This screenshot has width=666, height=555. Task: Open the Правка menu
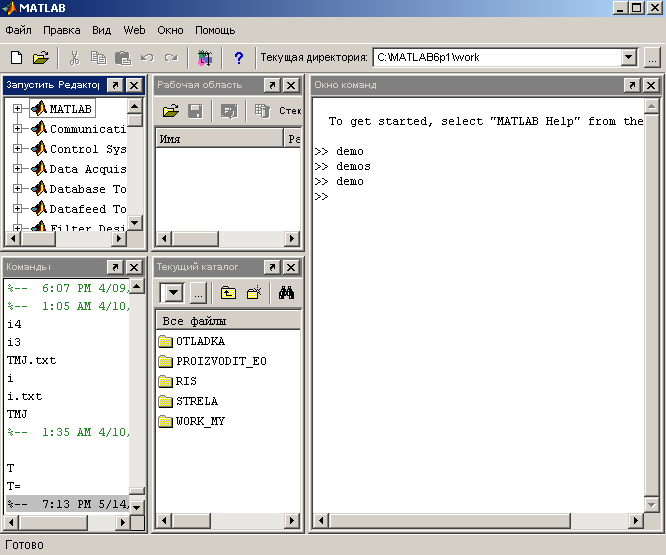[x=62, y=30]
